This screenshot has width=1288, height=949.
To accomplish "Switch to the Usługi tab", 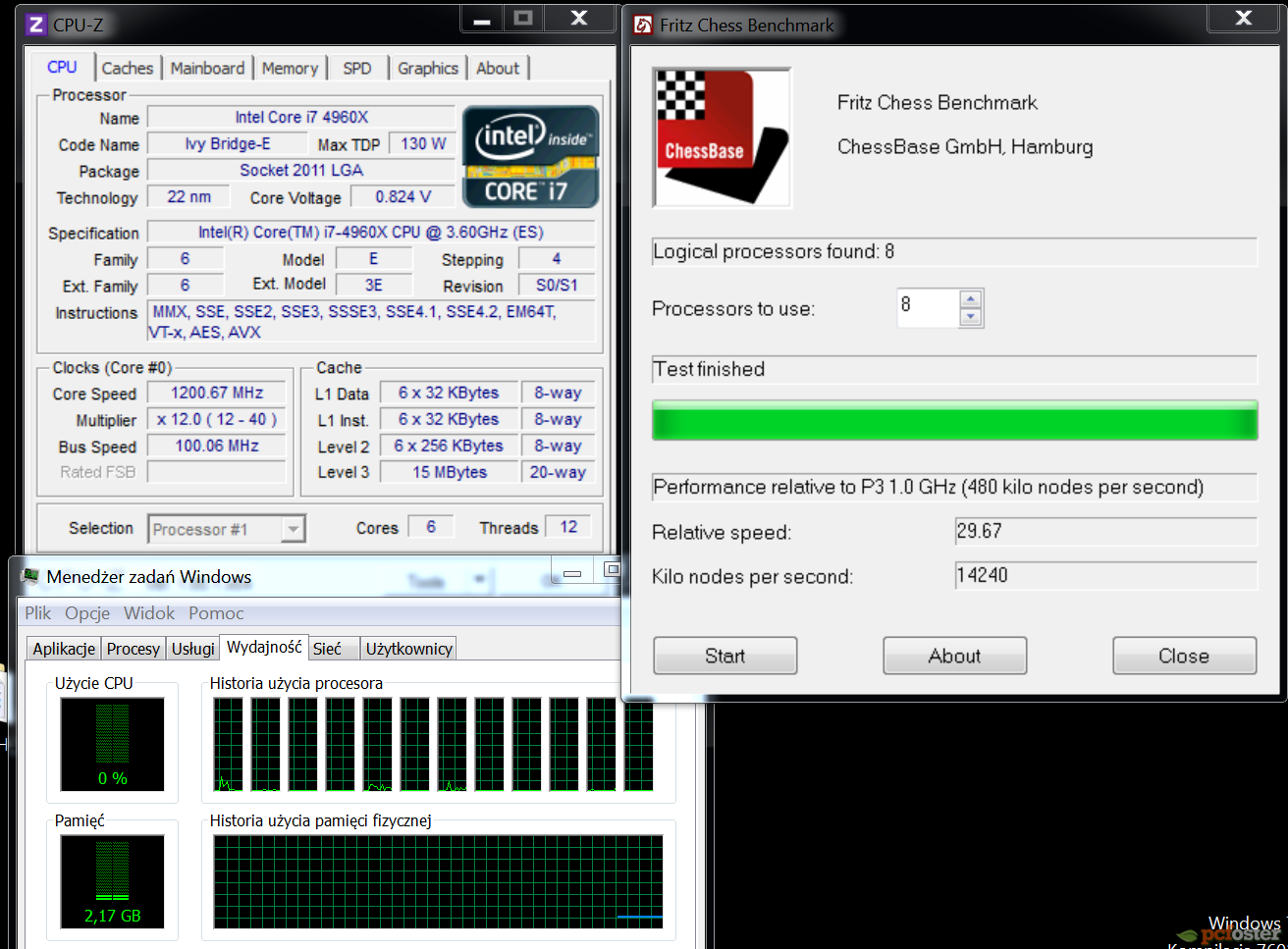I will click(192, 649).
